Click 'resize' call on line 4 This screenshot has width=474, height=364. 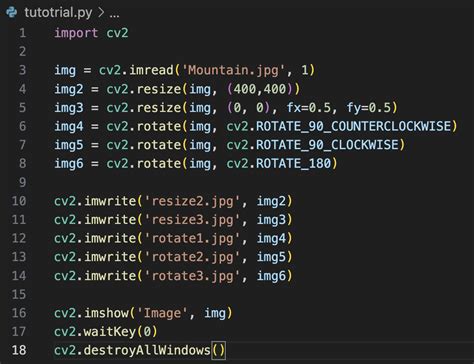coord(159,89)
